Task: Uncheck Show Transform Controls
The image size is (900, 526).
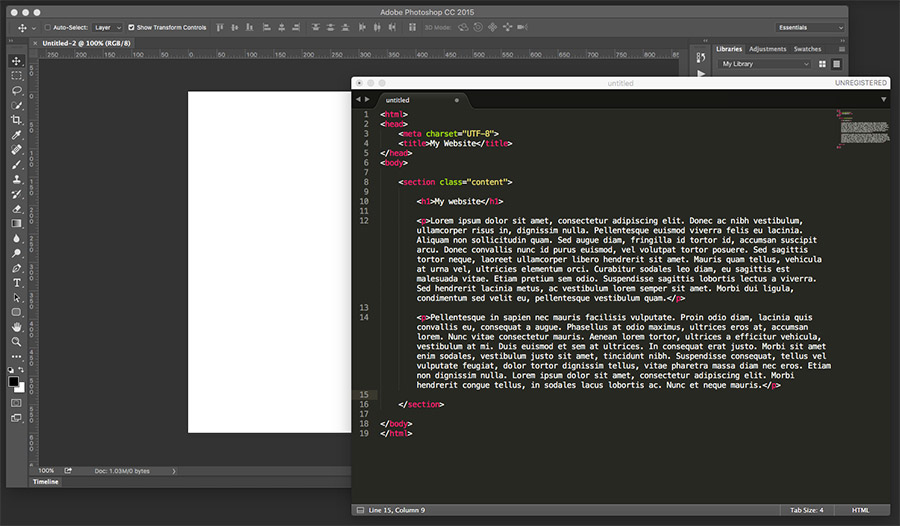Action: [x=132, y=28]
